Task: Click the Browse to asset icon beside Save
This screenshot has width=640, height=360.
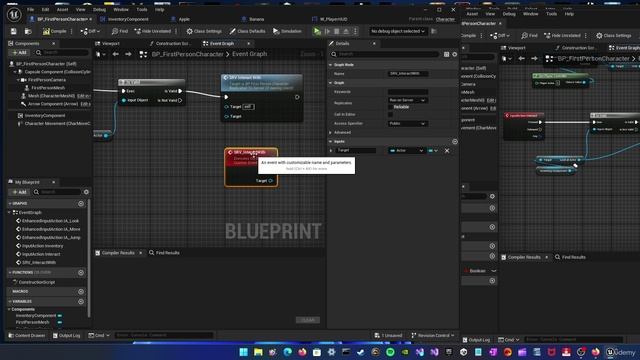Action: pos(28,31)
